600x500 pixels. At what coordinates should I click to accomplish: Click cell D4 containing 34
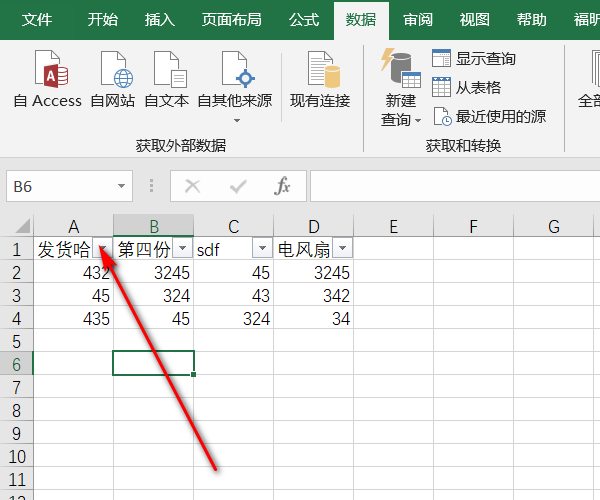click(314, 318)
